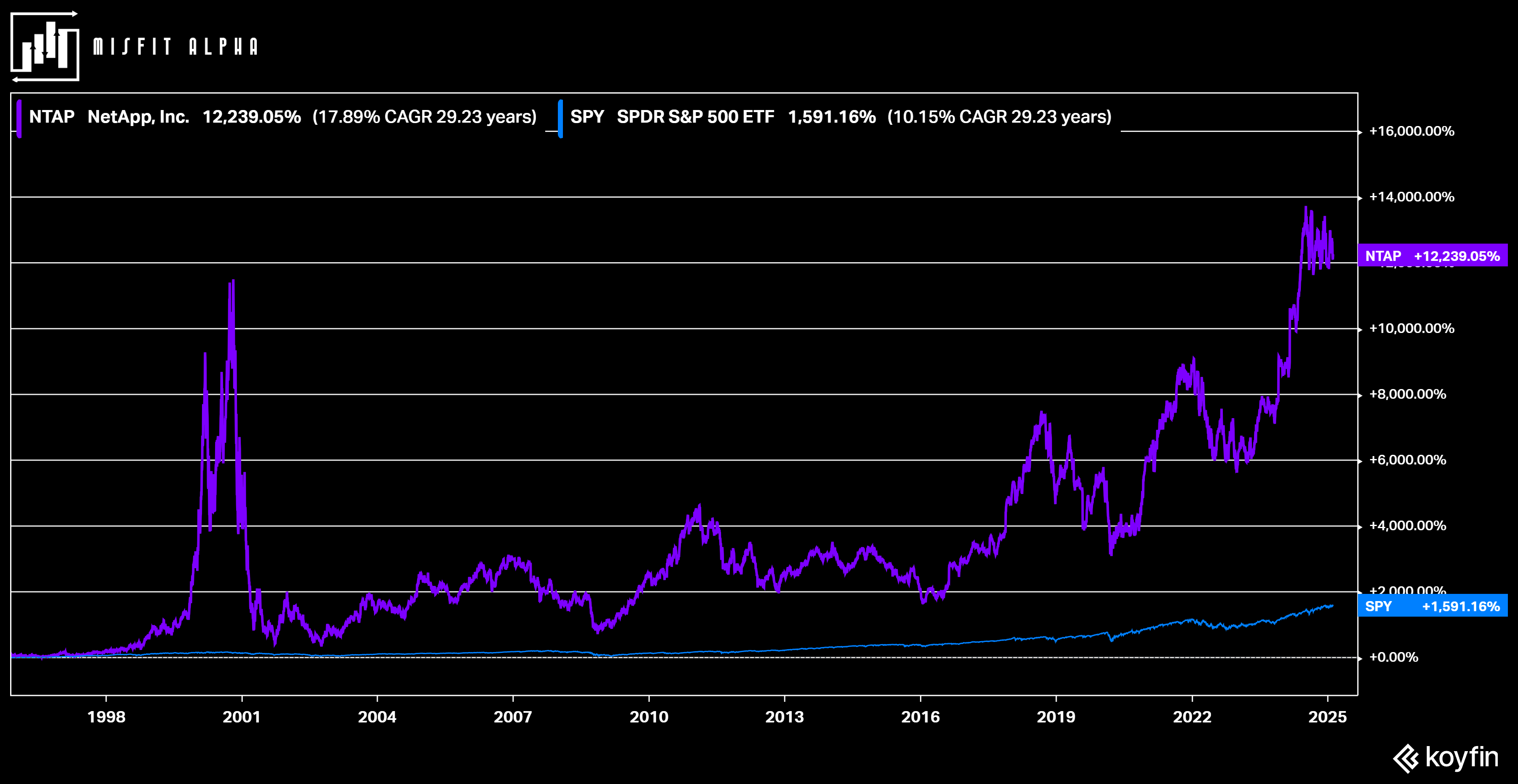This screenshot has width=1518, height=784.
Task: Click the 2016 x-axis label
Action: click(920, 717)
